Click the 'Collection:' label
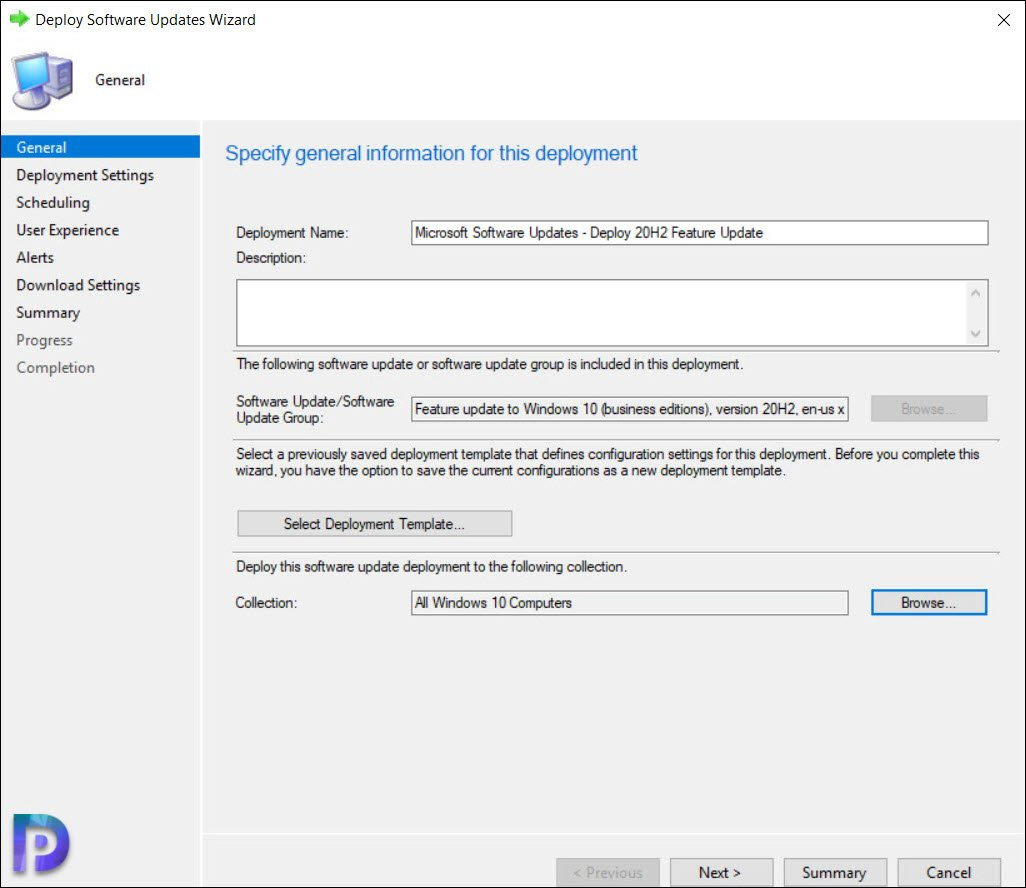 pos(266,603)
